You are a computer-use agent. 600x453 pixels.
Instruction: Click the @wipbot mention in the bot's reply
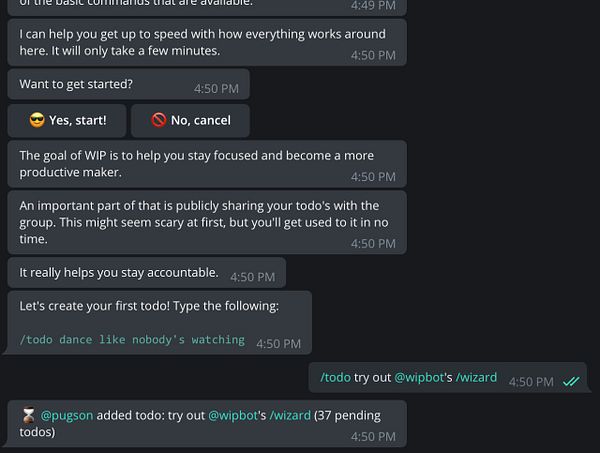[233, 416]
